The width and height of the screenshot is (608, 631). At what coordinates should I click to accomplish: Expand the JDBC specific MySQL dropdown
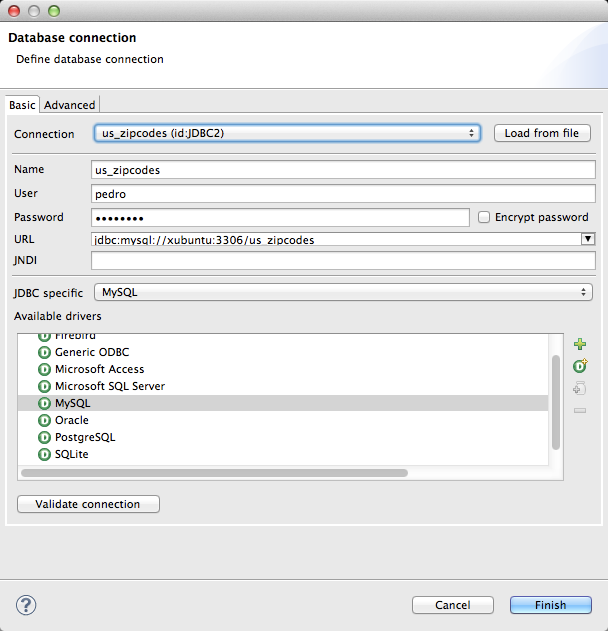(342, 292)
